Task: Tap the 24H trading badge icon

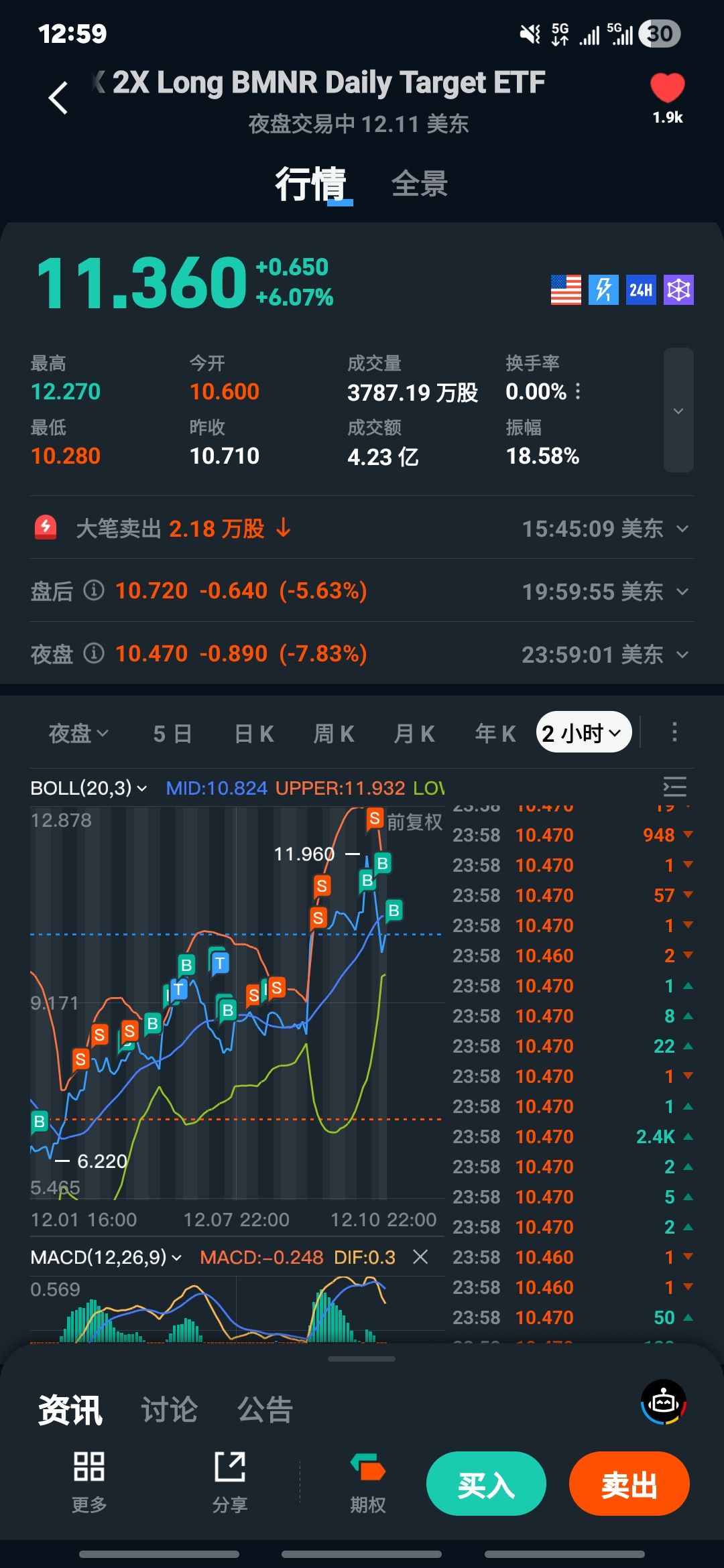Action: coord(641,290)
